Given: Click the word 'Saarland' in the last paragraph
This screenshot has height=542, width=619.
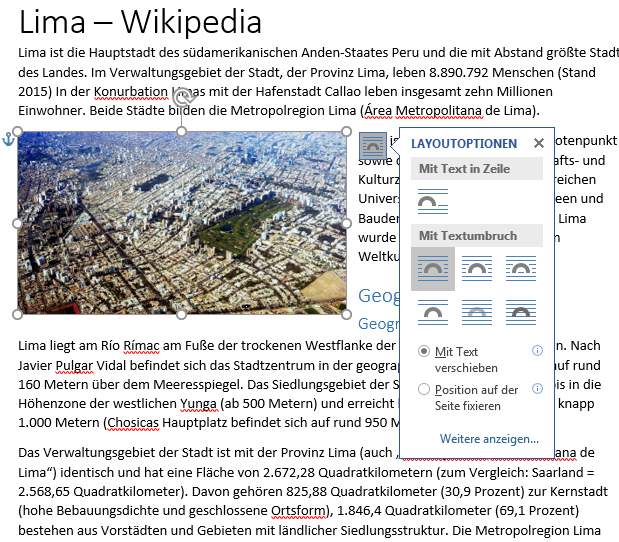Looking at the screenshot, I should 557,473.
